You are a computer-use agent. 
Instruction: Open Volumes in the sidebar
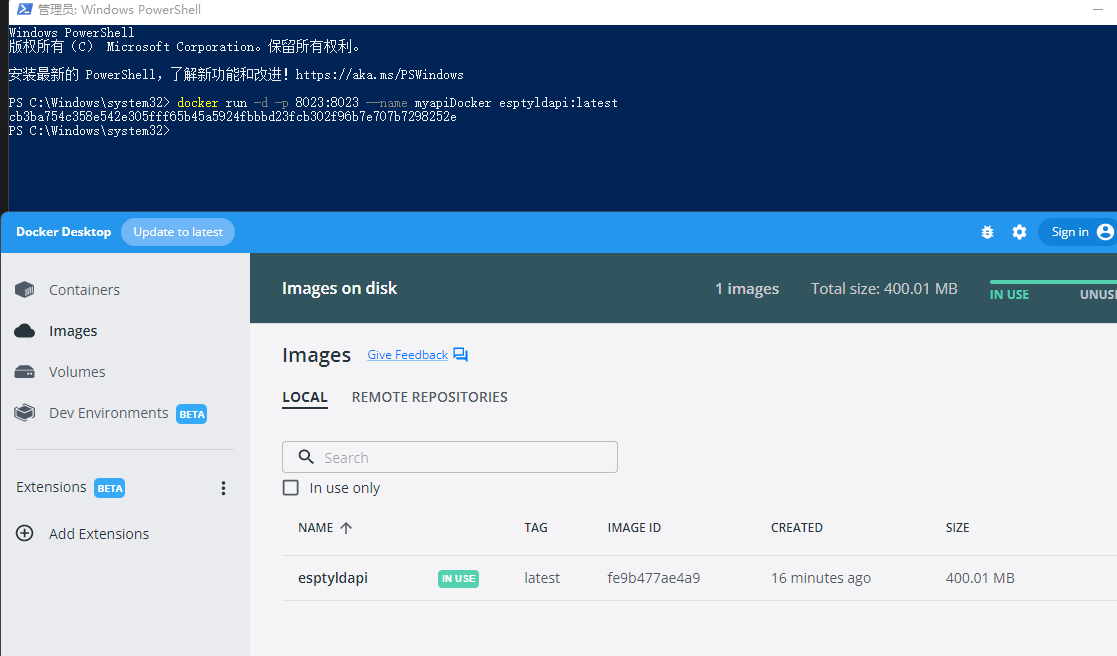[x=77, y=372]
